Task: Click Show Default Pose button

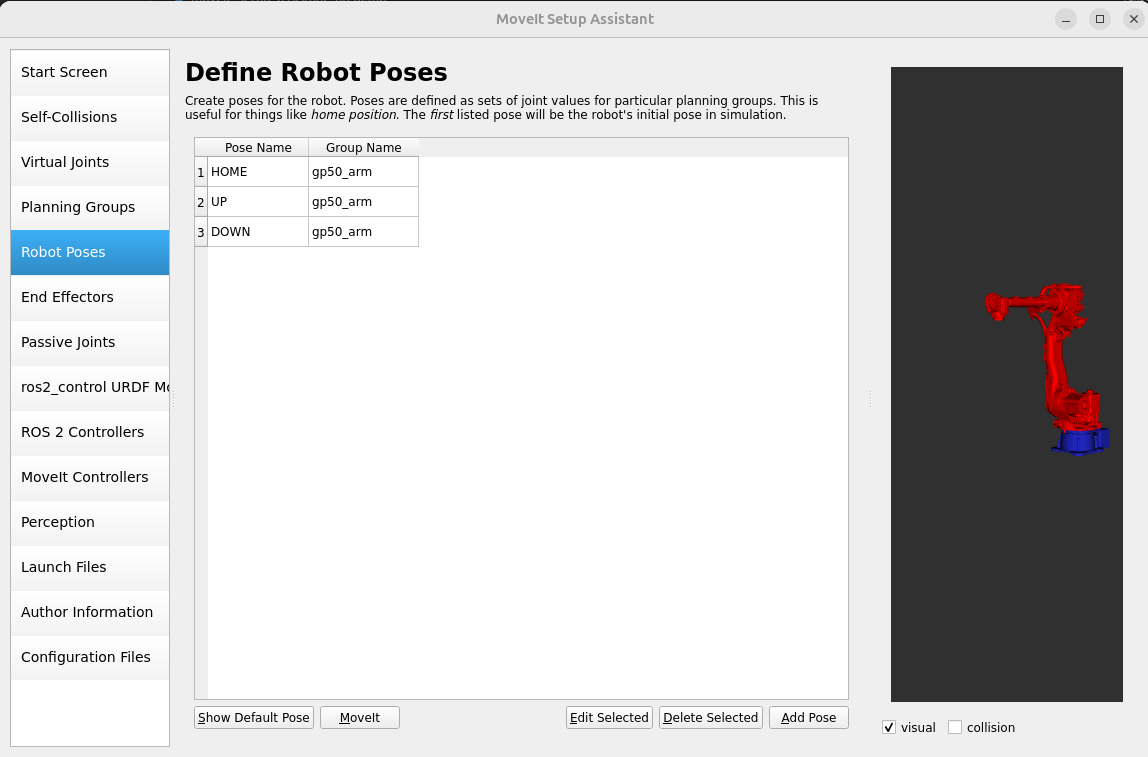Action: (254, 717)
